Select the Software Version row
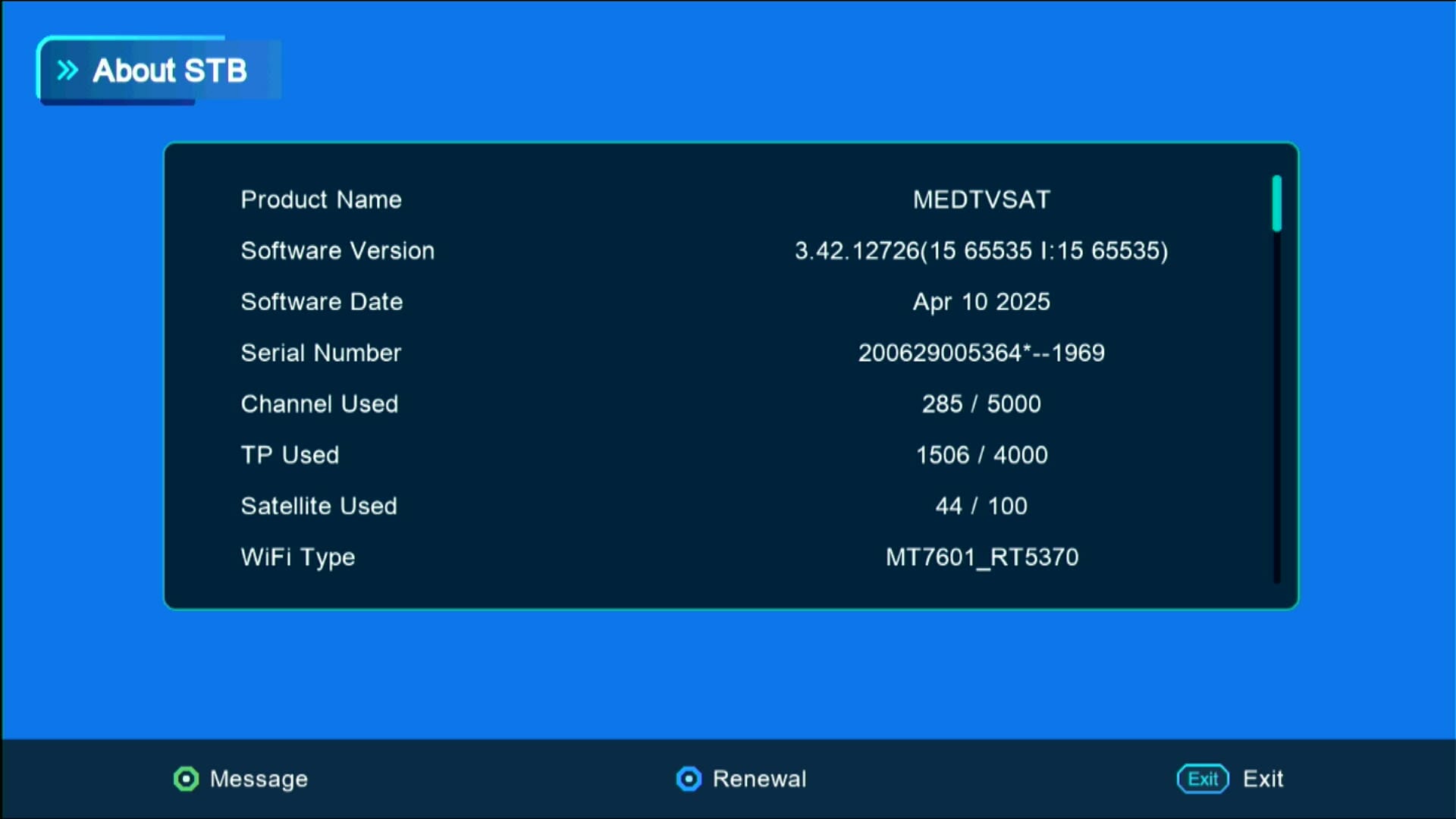The width and height of the screenshot is (1456, 819). tap(338, 251)
